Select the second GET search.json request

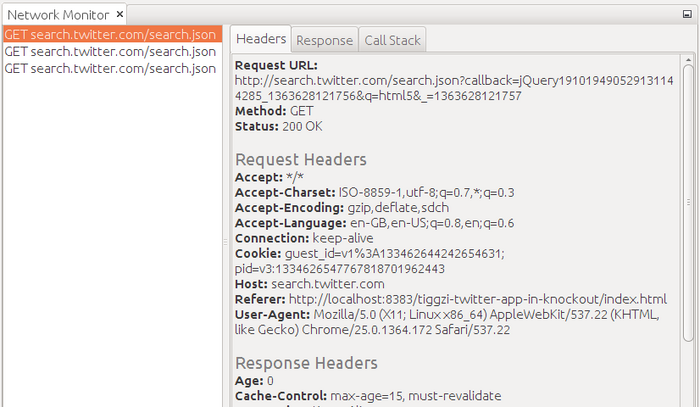coord(112,51)
